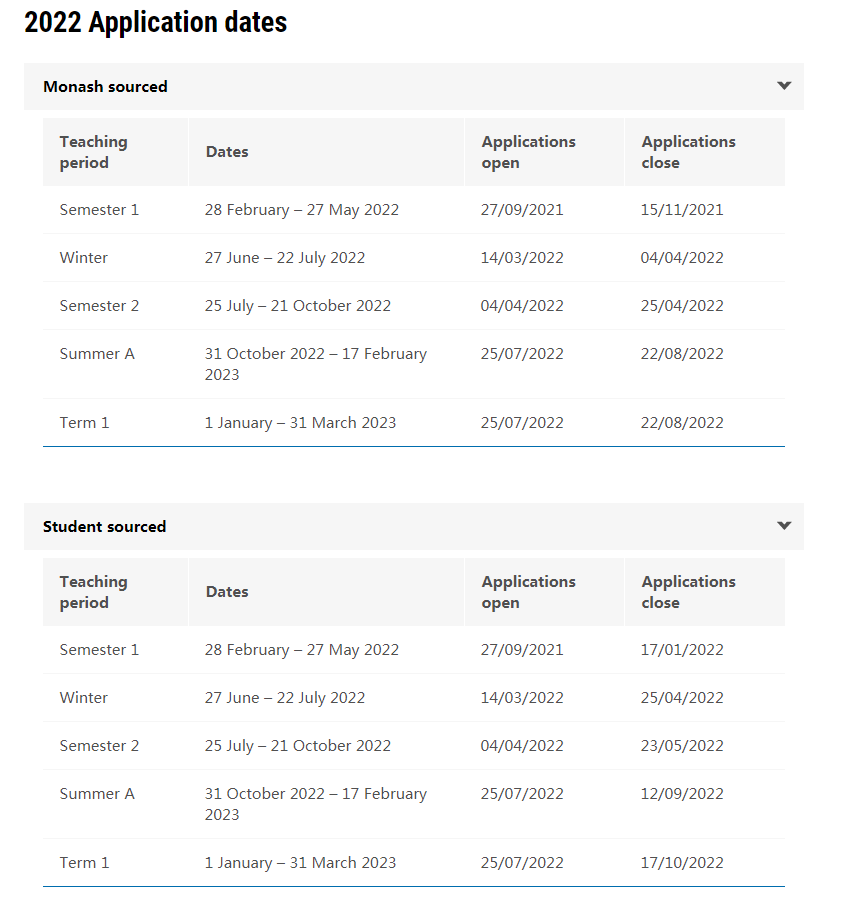Click Monash Semester 2 close date 25/04/2022
Image resolution: width=850 pixels, height=922 pixels.
click(682, 306)
